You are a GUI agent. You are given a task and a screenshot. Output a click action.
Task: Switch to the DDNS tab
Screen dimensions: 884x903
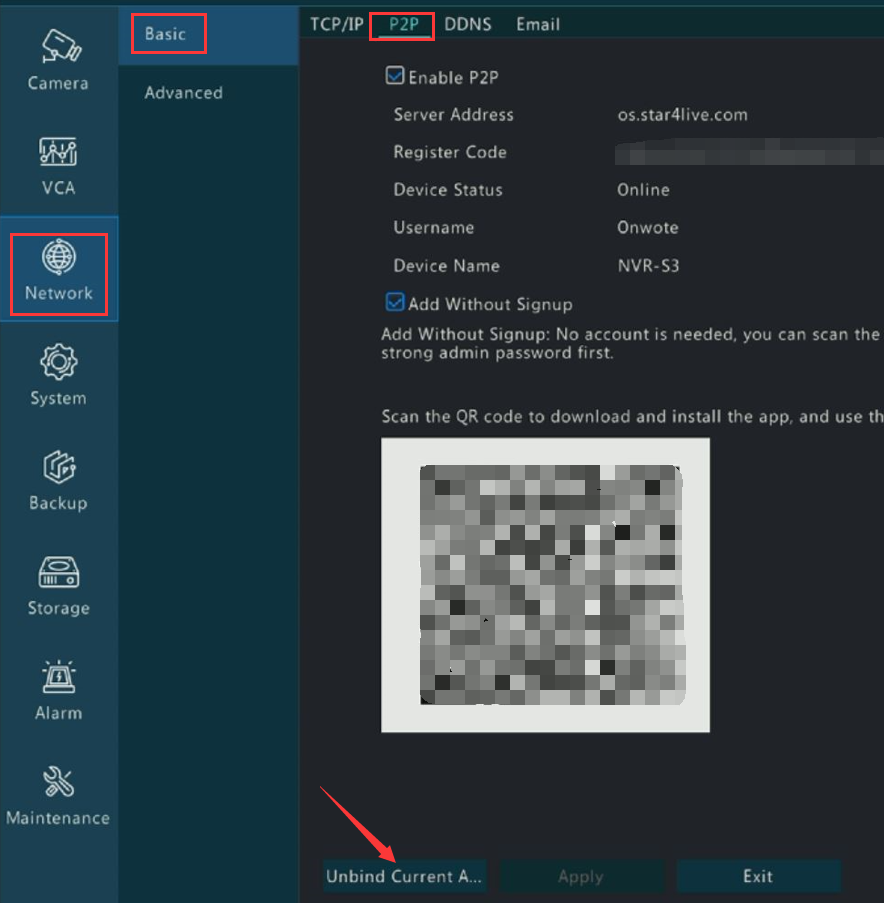468,24
